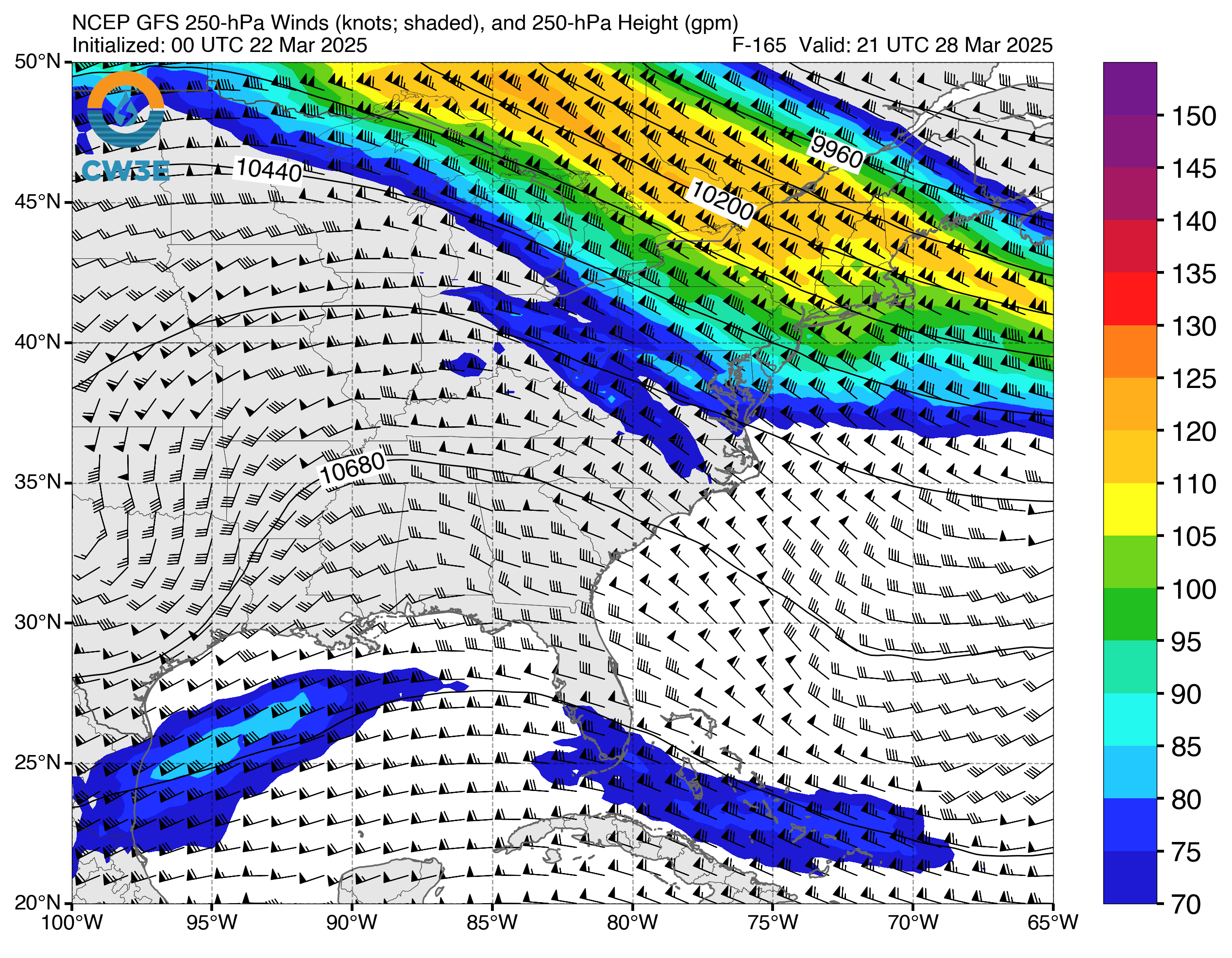This screenshot has width=1232, height=958.
Task: Click the 40°N latitude label
Action: pos(37,342)
